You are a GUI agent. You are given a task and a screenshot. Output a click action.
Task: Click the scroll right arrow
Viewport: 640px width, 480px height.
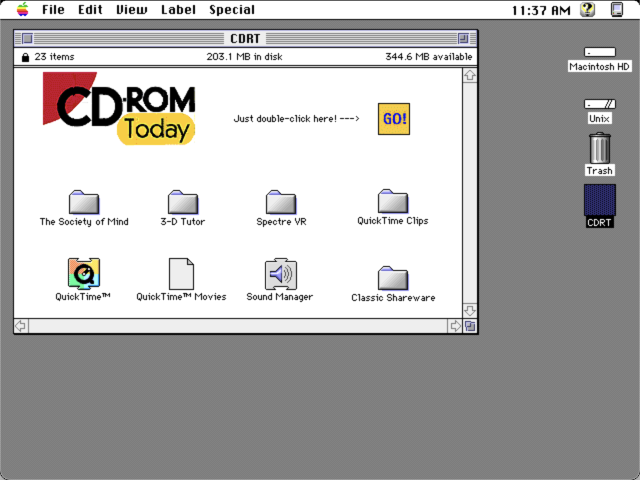pyautogui.click(x=455, y=326)
